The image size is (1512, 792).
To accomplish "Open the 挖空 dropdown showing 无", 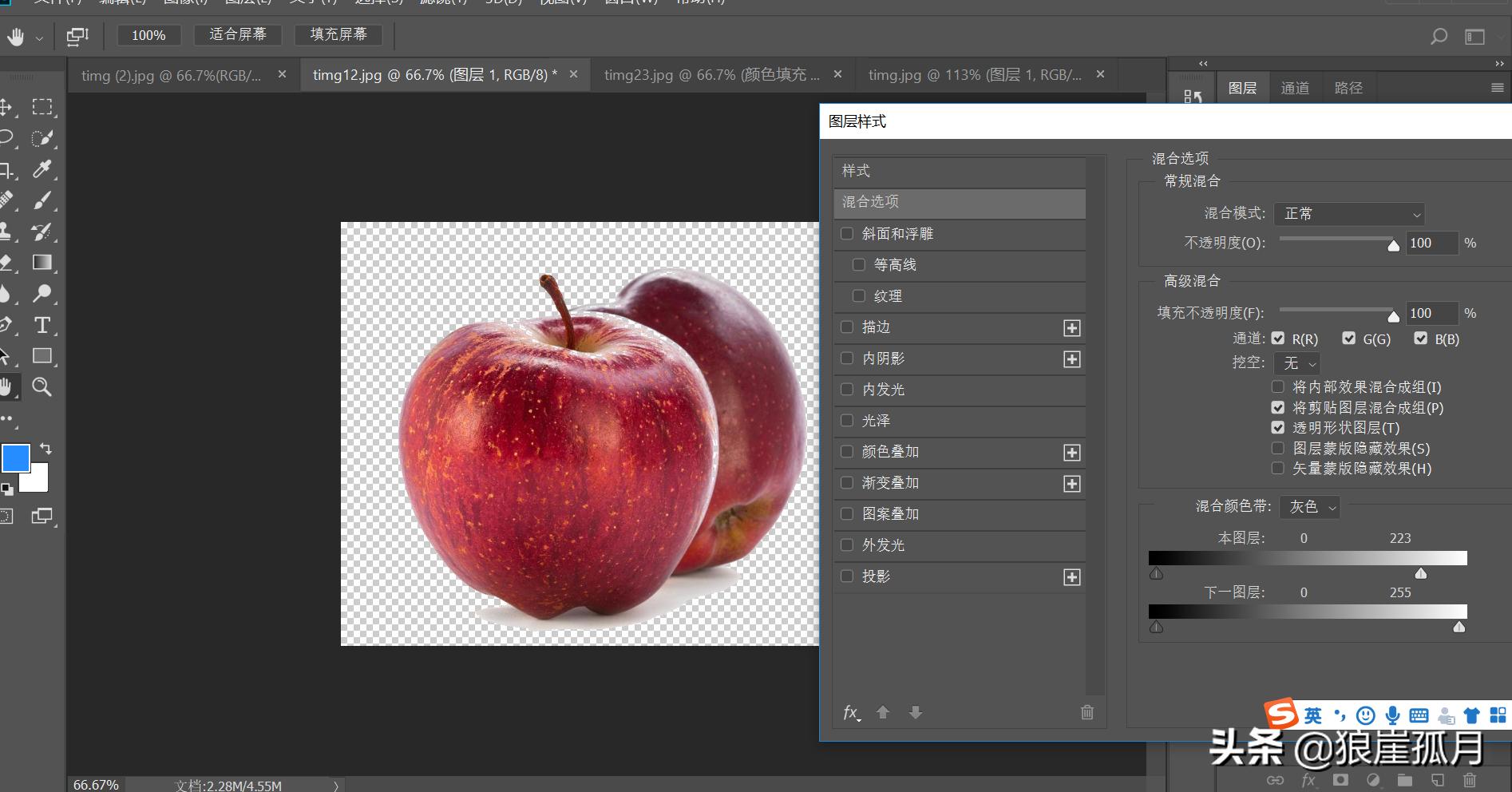I will click(1296, 363).
